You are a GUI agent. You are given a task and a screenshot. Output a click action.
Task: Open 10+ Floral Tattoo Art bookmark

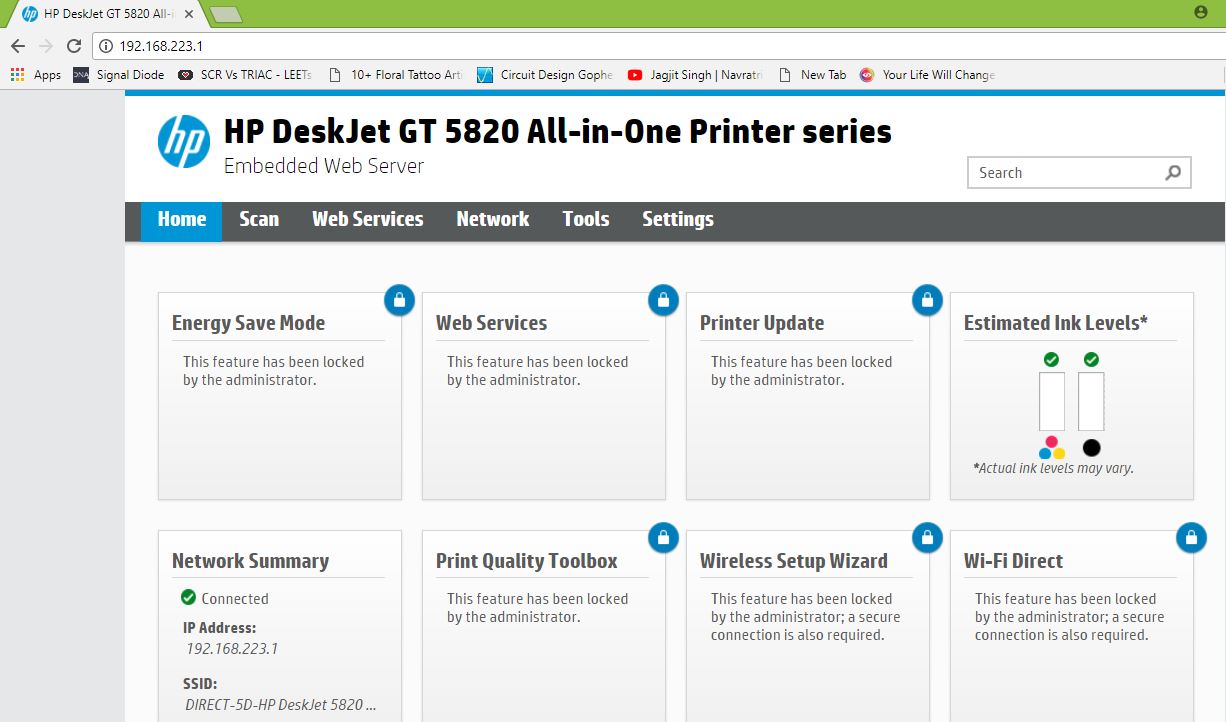[395, 75]
